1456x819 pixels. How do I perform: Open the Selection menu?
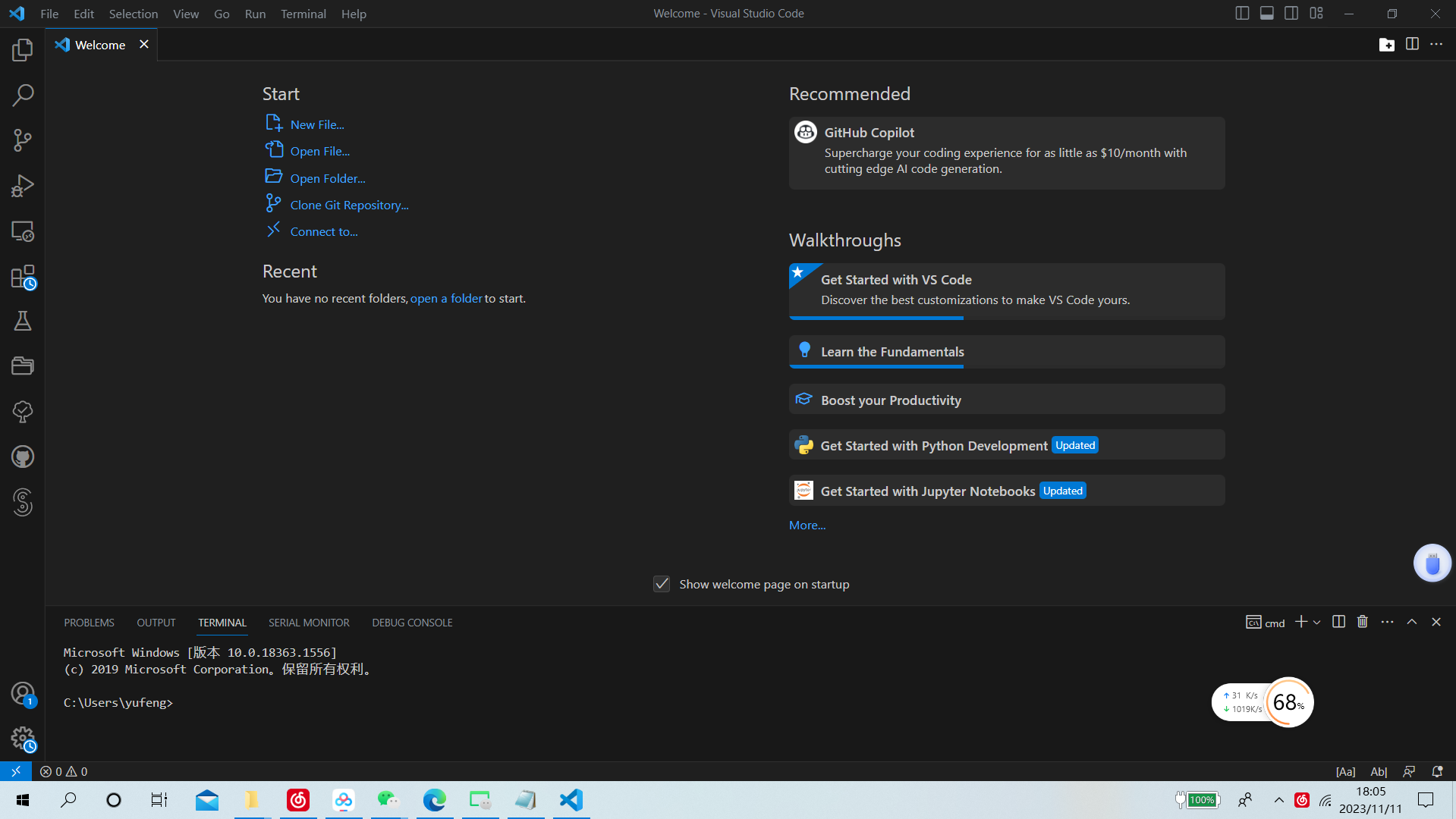(134, 14)
